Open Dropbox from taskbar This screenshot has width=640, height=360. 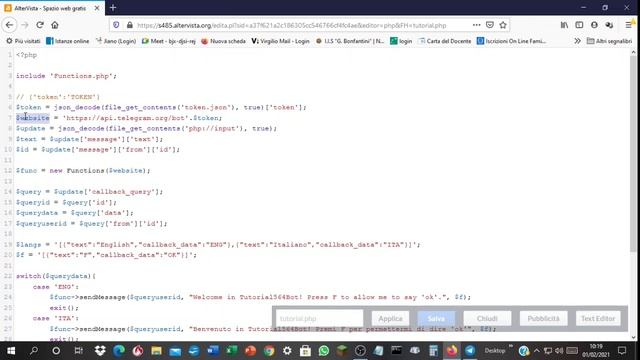(x=100, y=351)
